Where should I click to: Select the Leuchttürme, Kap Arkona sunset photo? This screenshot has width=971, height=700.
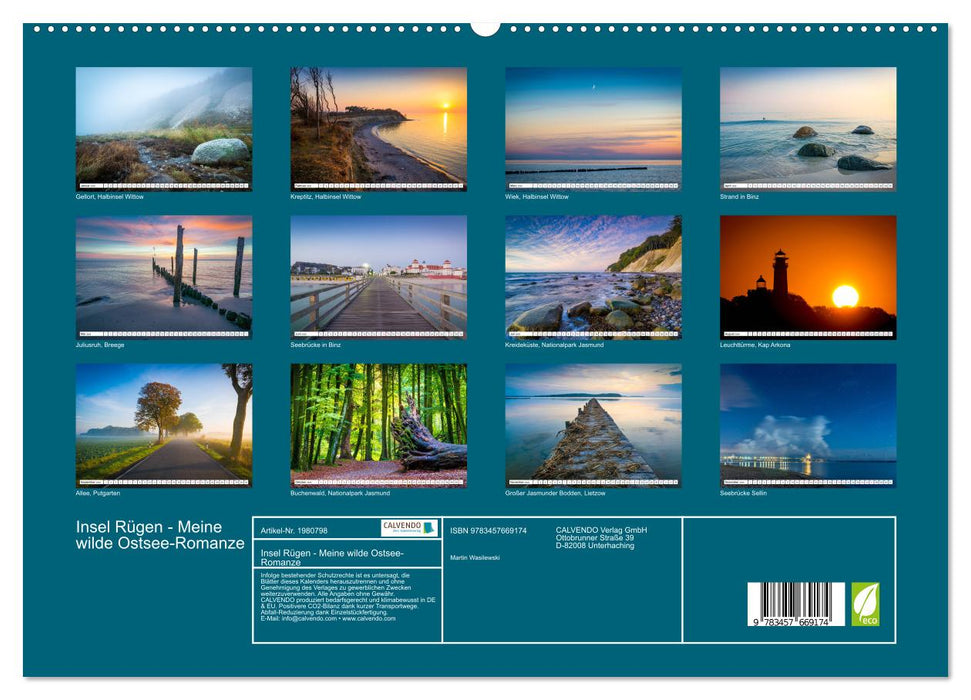click(808, 275)
